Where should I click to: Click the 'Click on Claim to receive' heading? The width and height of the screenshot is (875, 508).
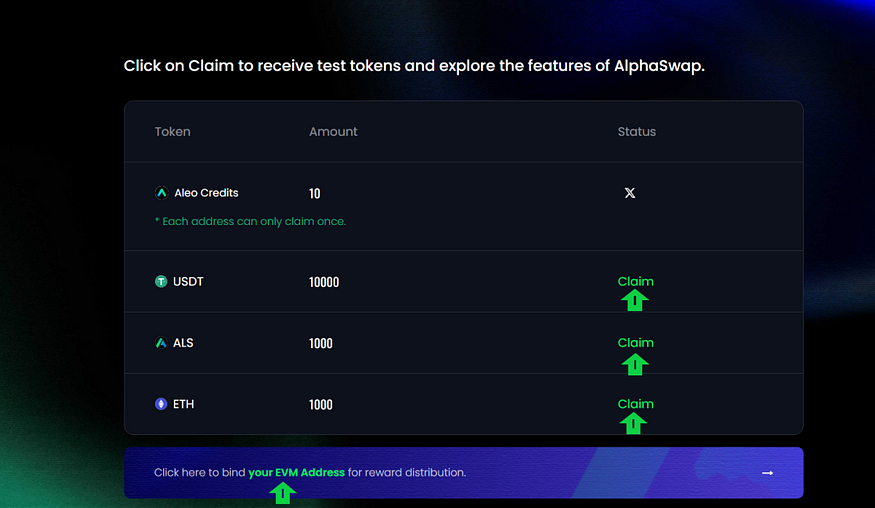(x=414, y=66)
